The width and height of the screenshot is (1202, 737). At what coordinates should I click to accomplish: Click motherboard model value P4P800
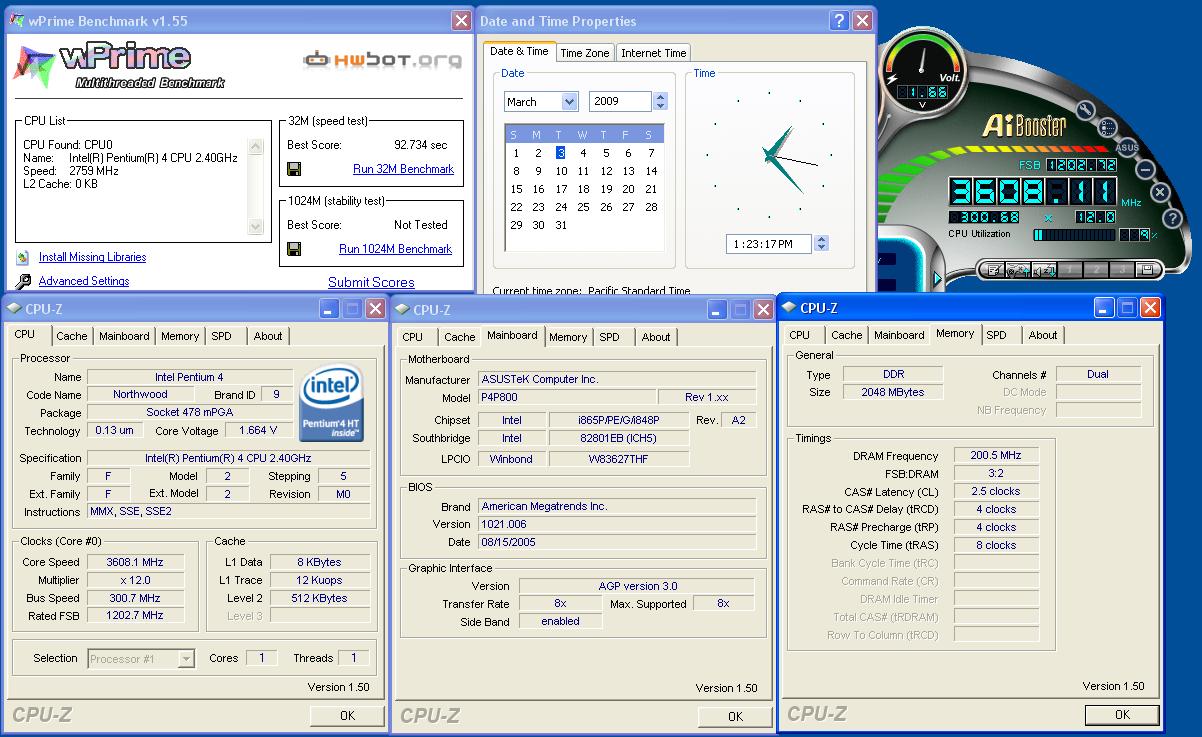pos(568,397)
